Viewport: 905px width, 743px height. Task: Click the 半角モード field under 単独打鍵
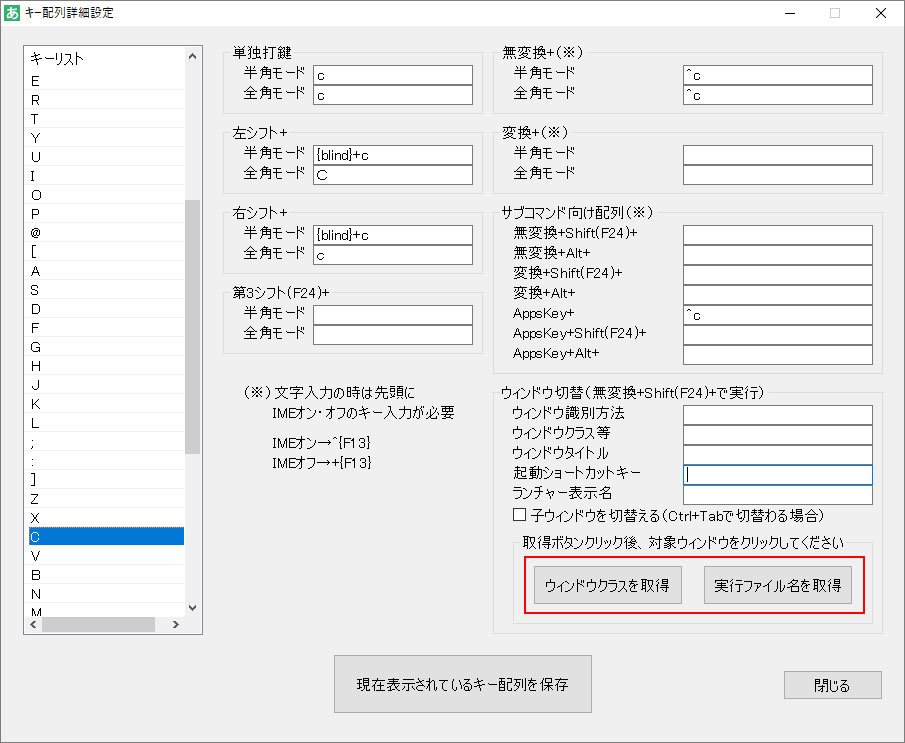click(392, 74)
